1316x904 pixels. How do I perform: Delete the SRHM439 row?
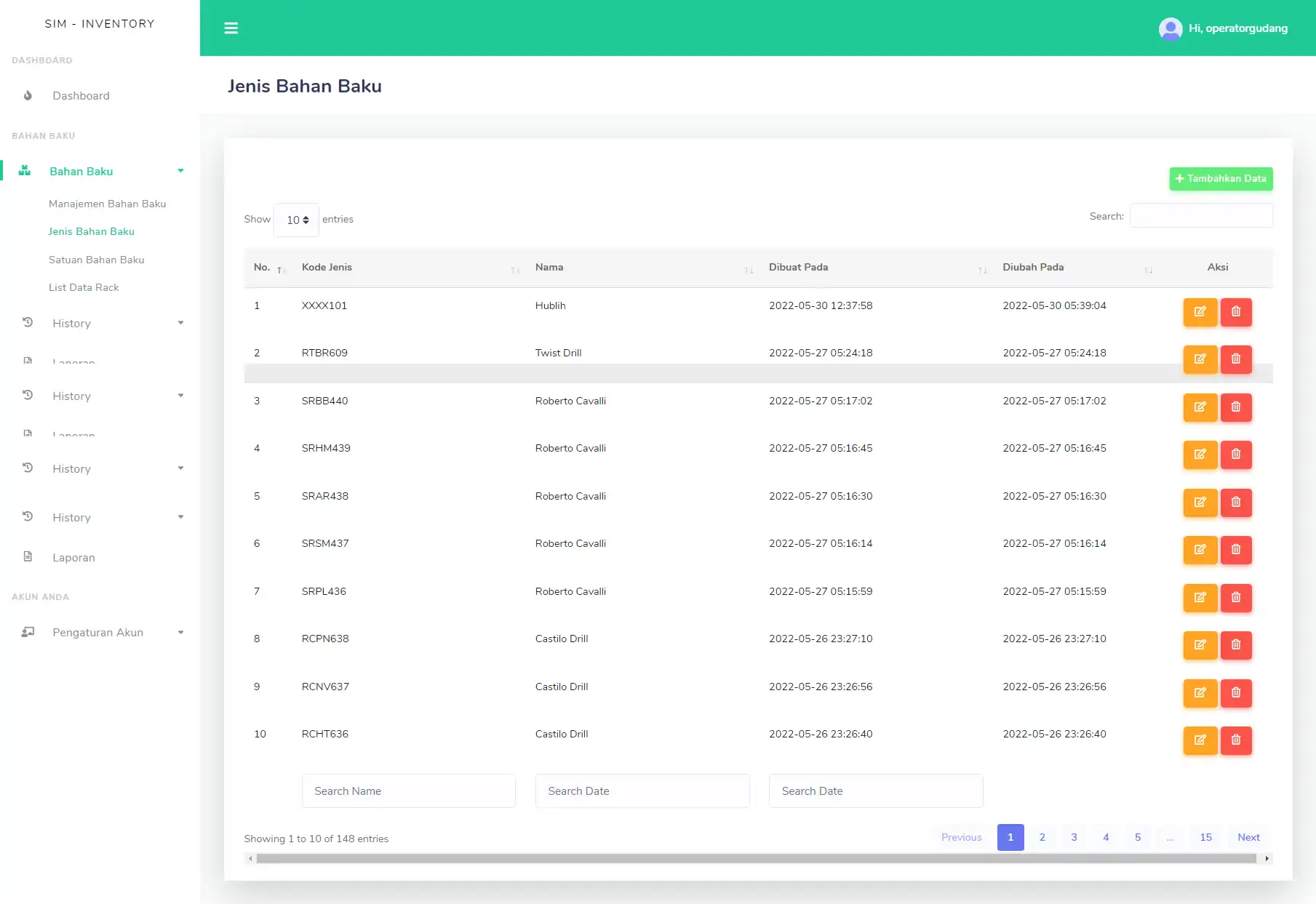pyautogui.click(x=1236, y=455)
